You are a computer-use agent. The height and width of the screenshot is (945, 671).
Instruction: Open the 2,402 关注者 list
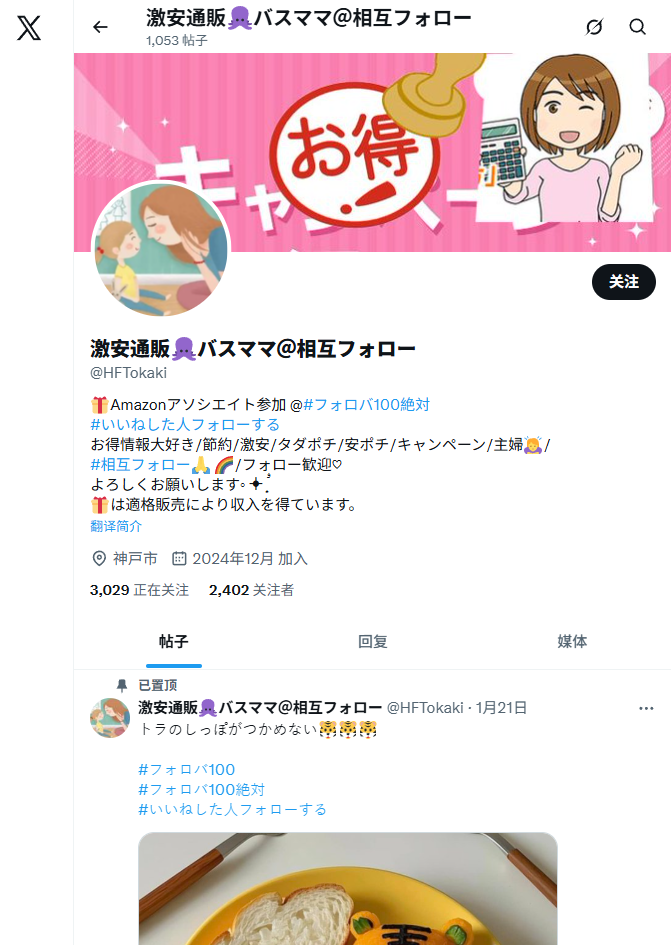point(251,590)
